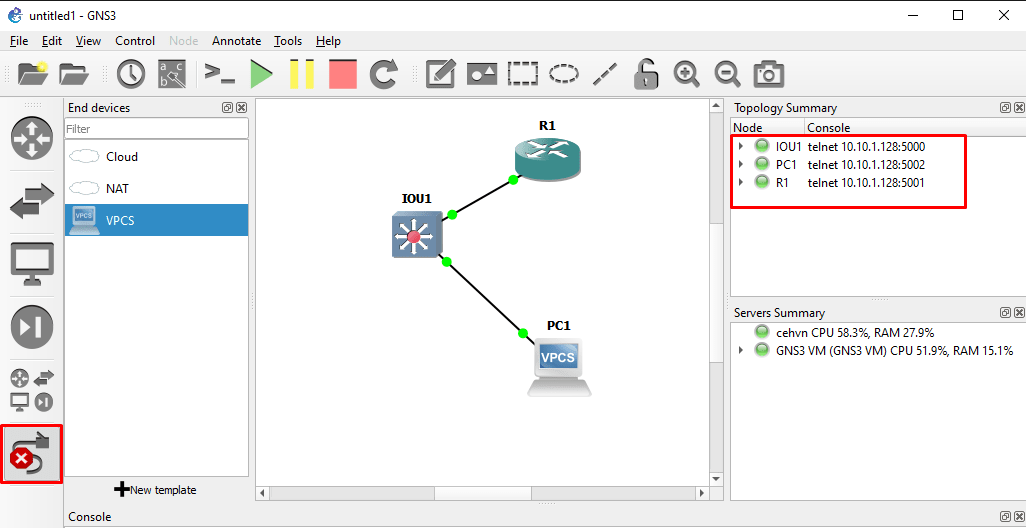This screenshot has height=528, width=1026.
Task: Select the add note tool
Action: (440, 74)
